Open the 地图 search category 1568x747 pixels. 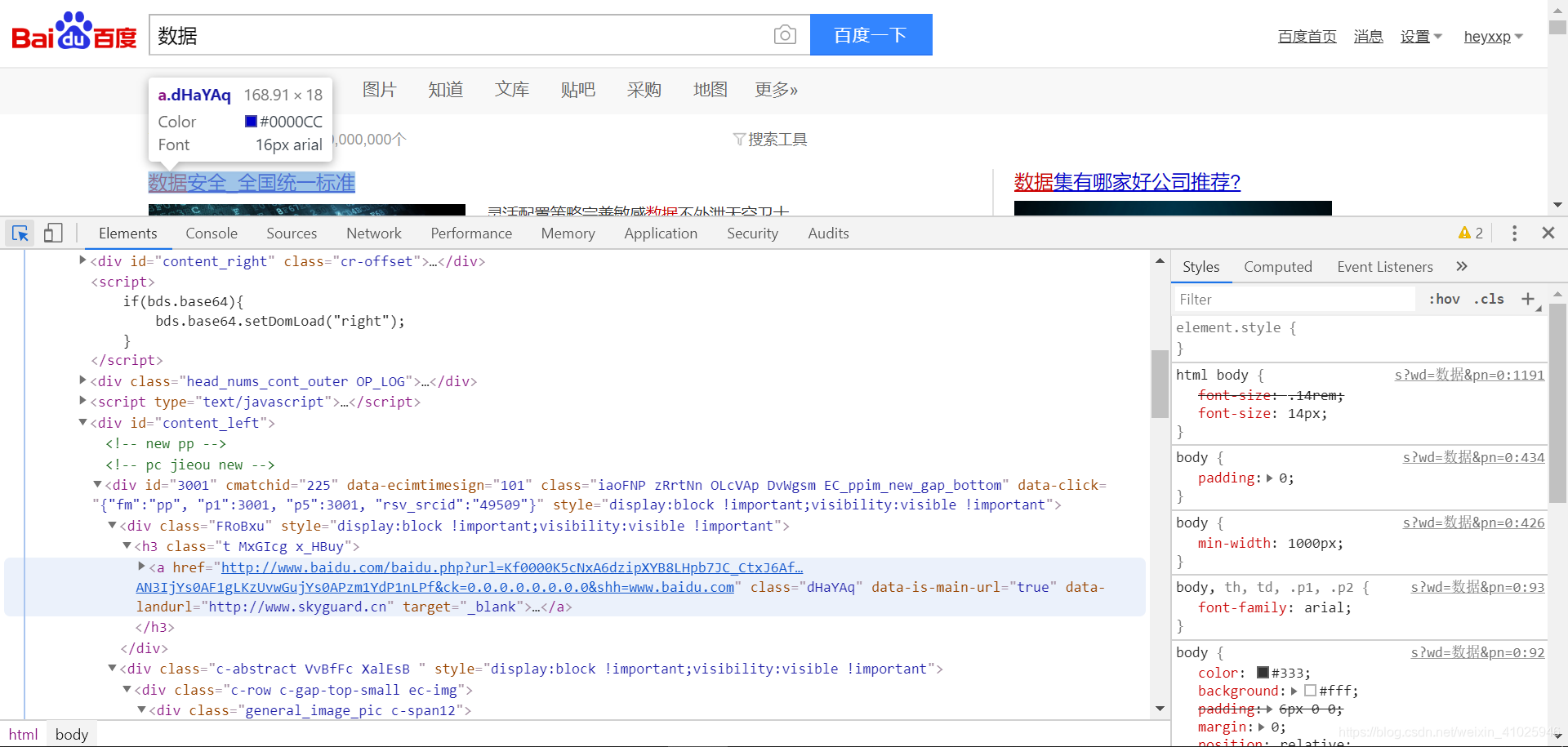coord(710,90)
